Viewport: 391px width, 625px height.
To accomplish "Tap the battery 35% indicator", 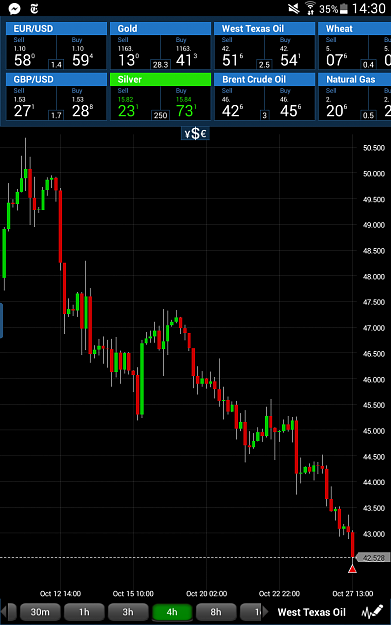I will pyautogui.click(x=334, y=8).
